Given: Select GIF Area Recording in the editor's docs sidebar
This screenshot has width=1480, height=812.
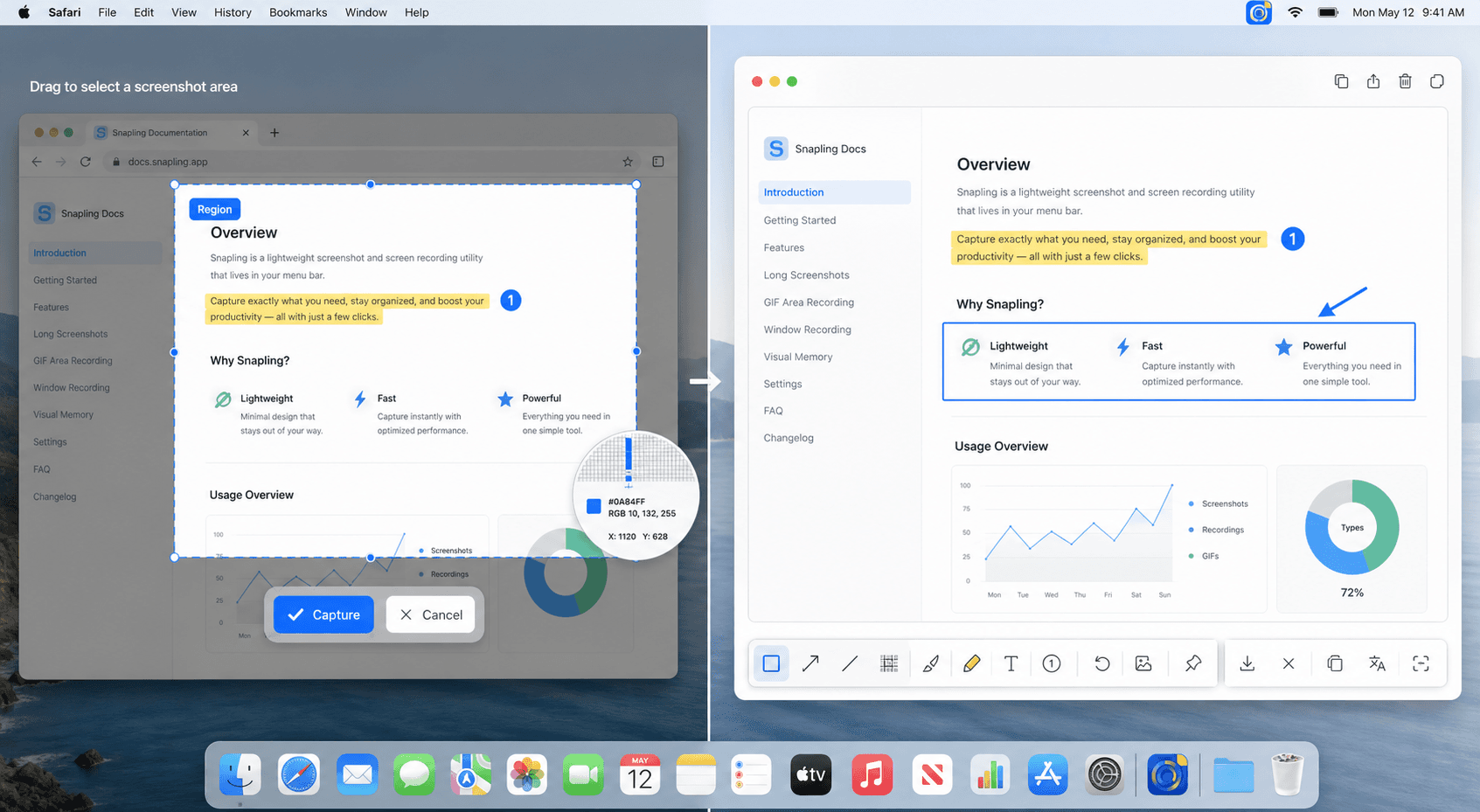Looking at the screenshot, I should point(809,302).
